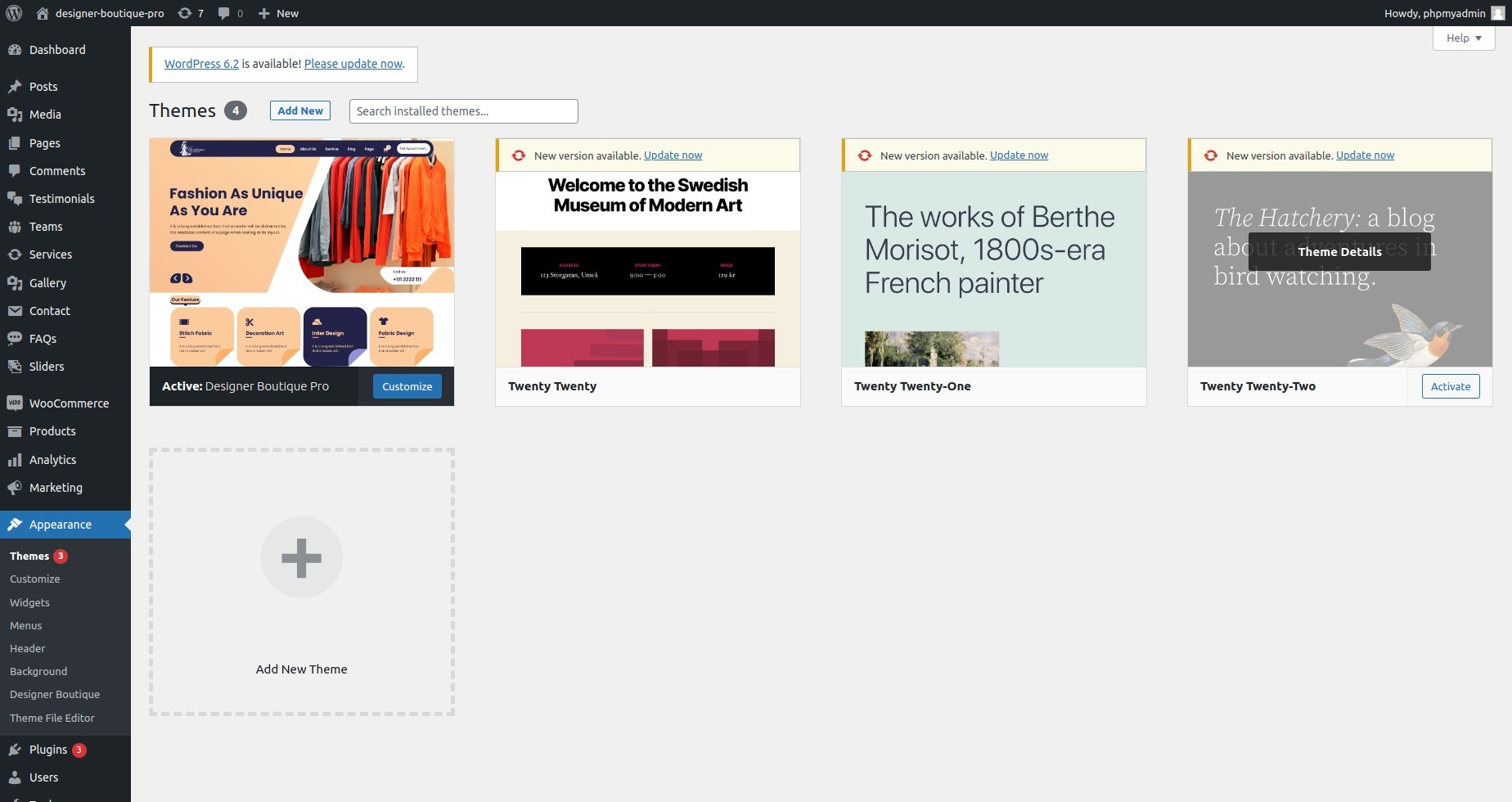This screenshot has height=802, width=1512.
Task: Click the plus New icon in admin bar
Action: [263, 13]
